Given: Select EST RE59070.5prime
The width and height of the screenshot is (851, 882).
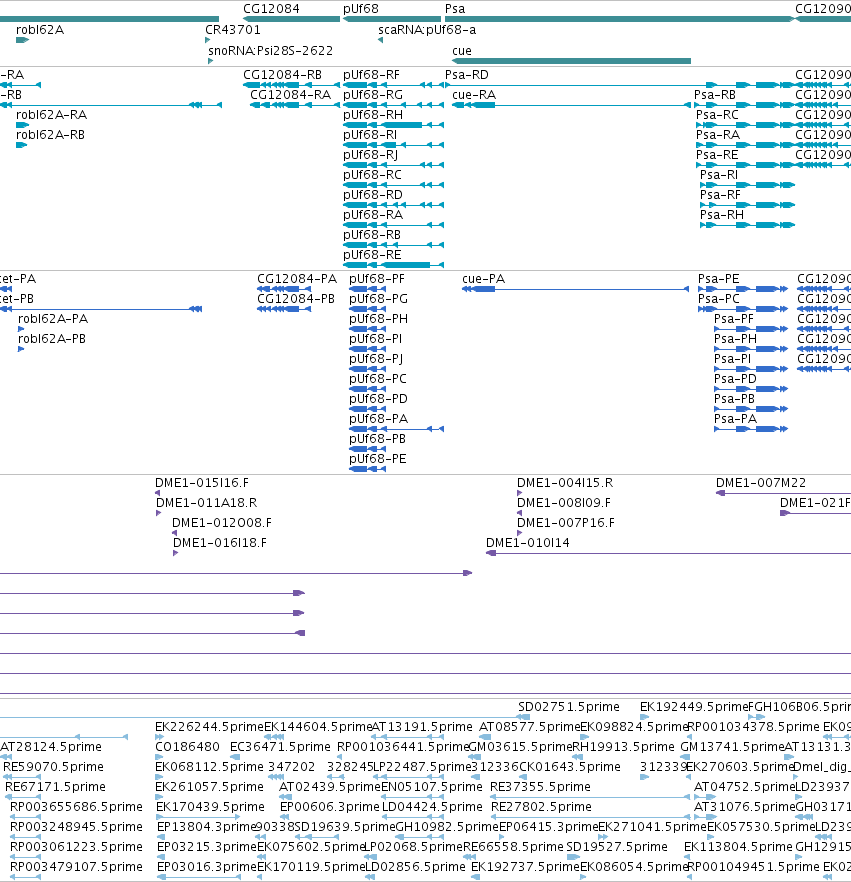Looking at the screenshot, I should point(53,767).
